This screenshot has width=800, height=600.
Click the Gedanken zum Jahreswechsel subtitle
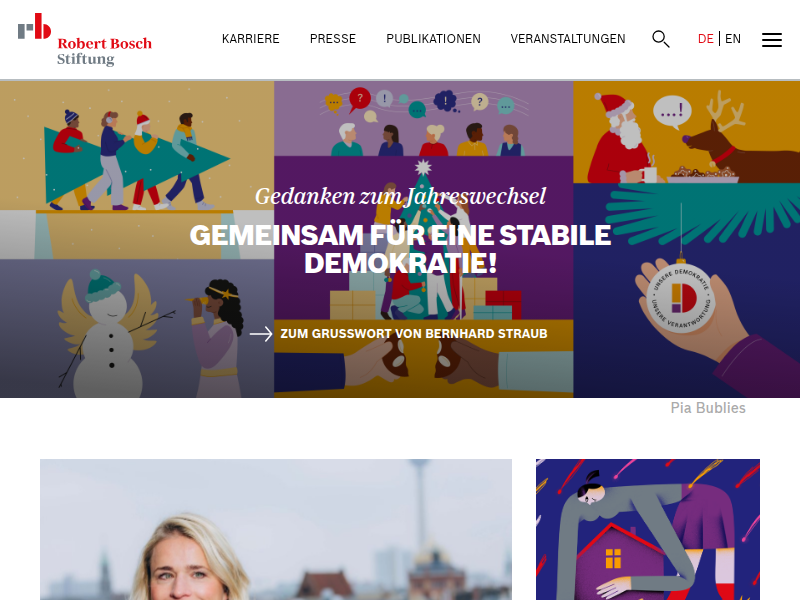tap(400, 196)
